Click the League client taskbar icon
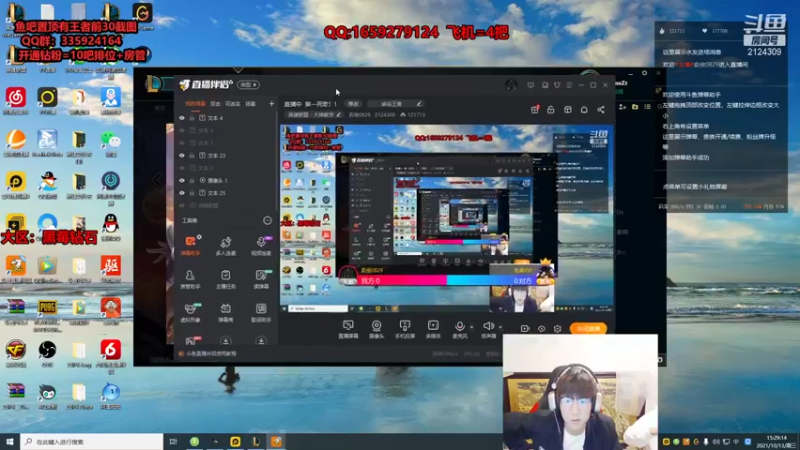This screenshot has width=800, height=450. point(256,442)
